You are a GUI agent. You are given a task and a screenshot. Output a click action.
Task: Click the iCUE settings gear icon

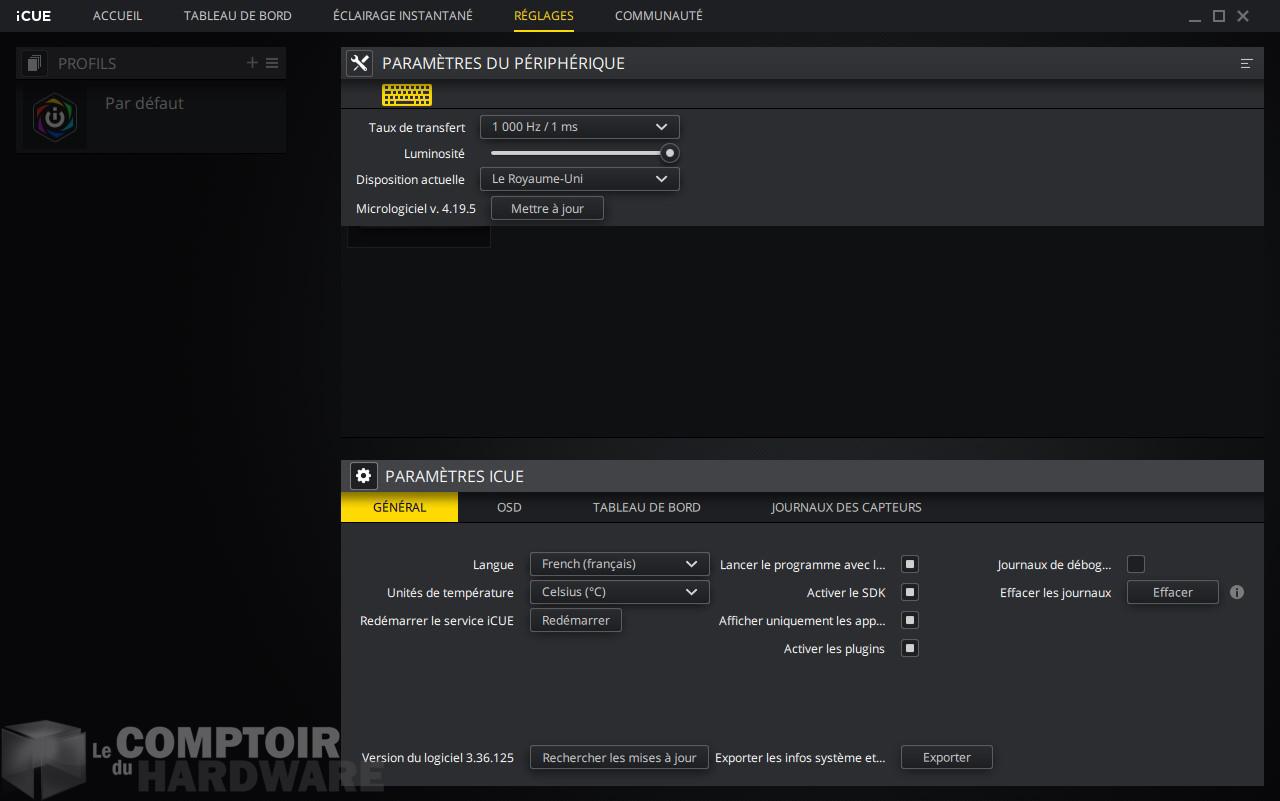[363, 476]
